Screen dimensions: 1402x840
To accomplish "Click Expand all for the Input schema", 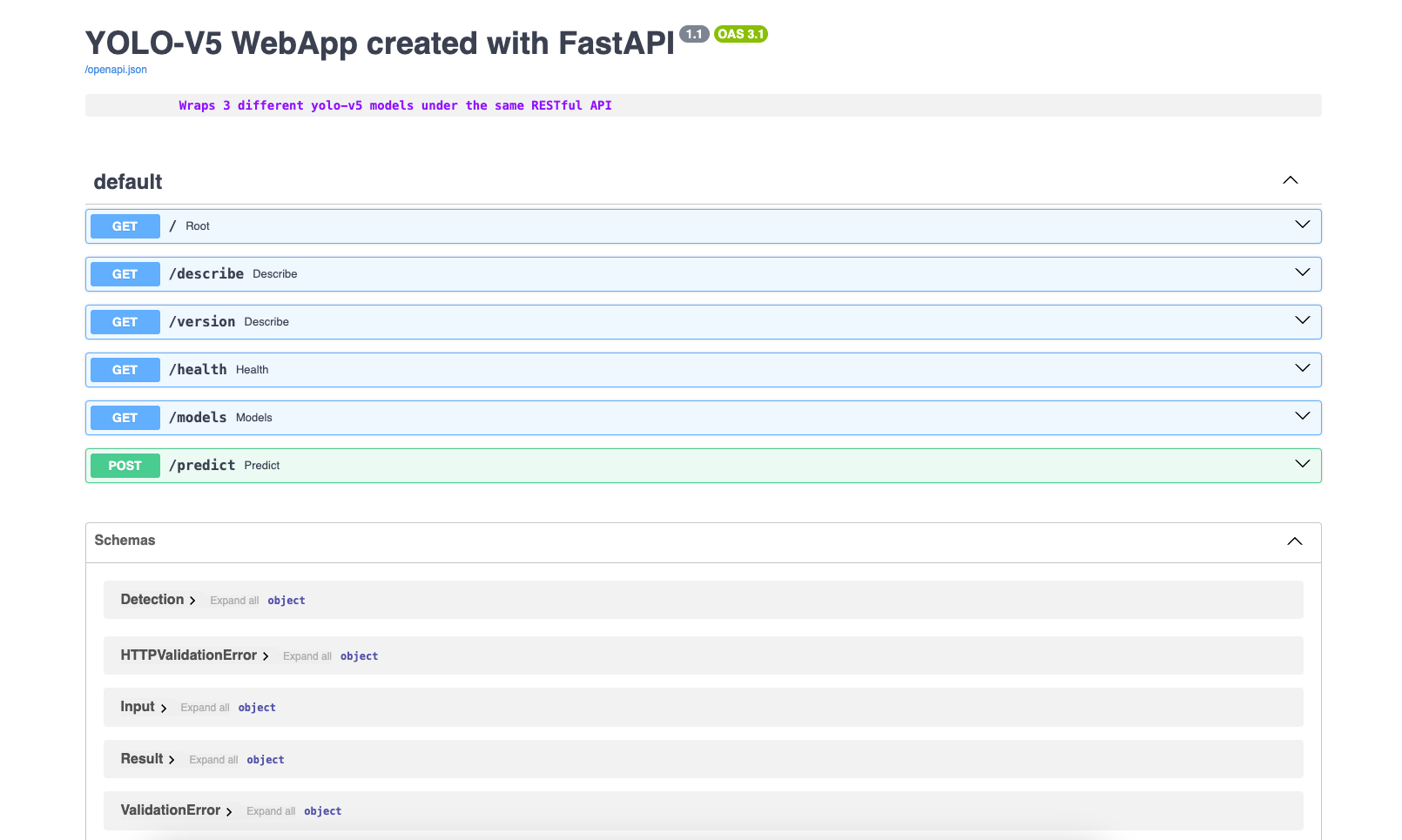I will pos(205,707).
